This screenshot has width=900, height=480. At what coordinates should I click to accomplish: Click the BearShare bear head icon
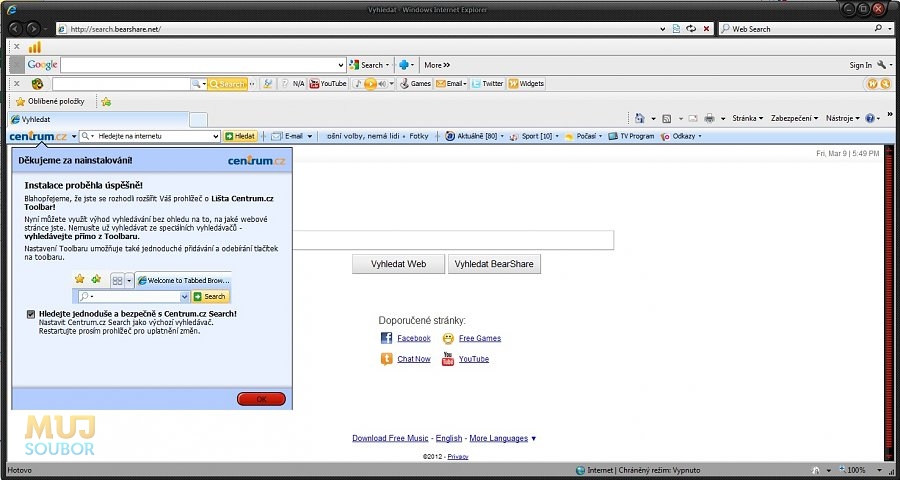(37, 84)
